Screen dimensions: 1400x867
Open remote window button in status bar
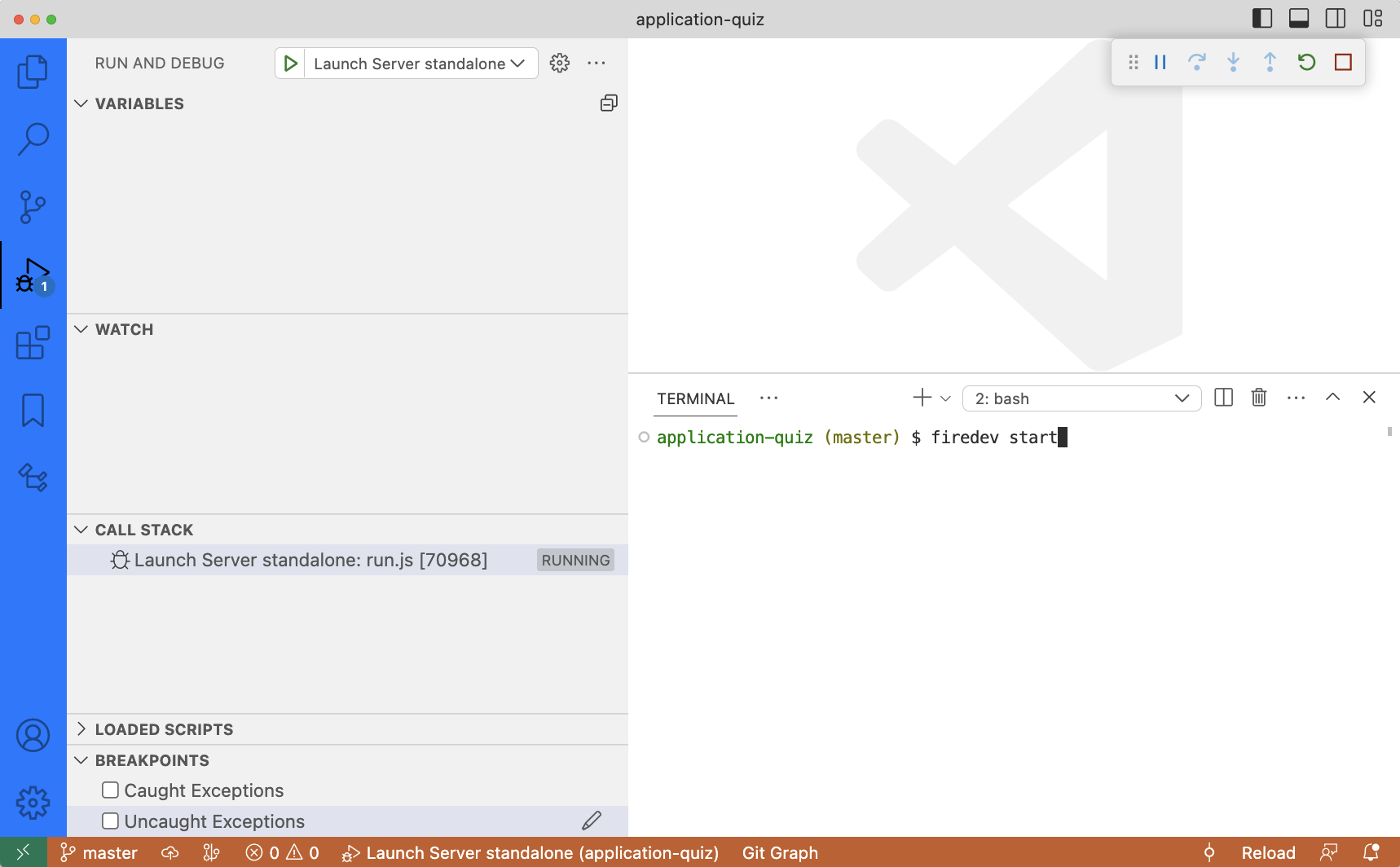23,852
